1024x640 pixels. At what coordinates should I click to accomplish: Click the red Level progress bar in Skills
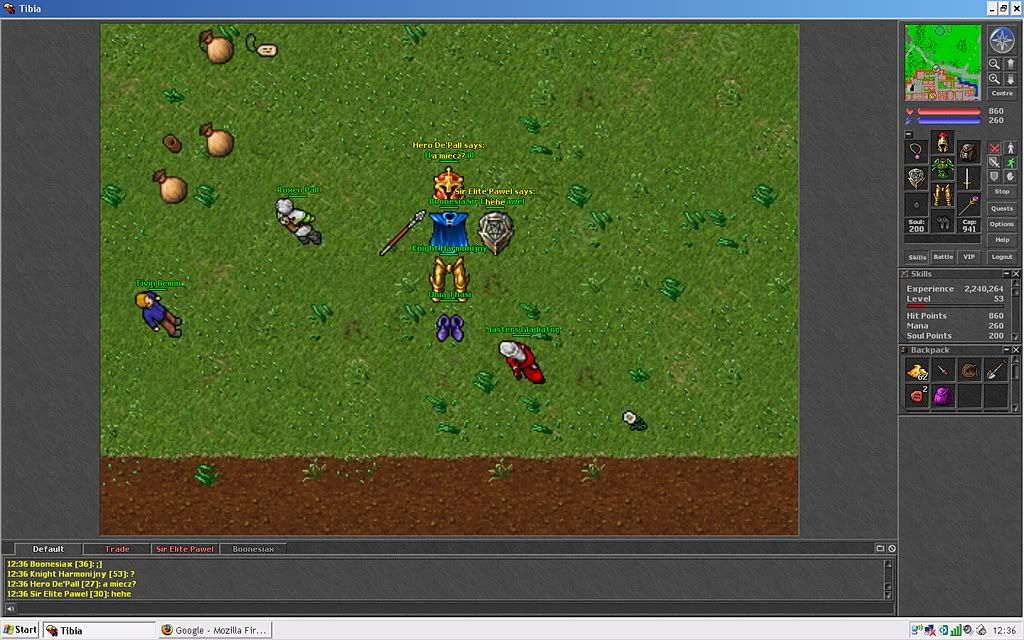[955, 306]
